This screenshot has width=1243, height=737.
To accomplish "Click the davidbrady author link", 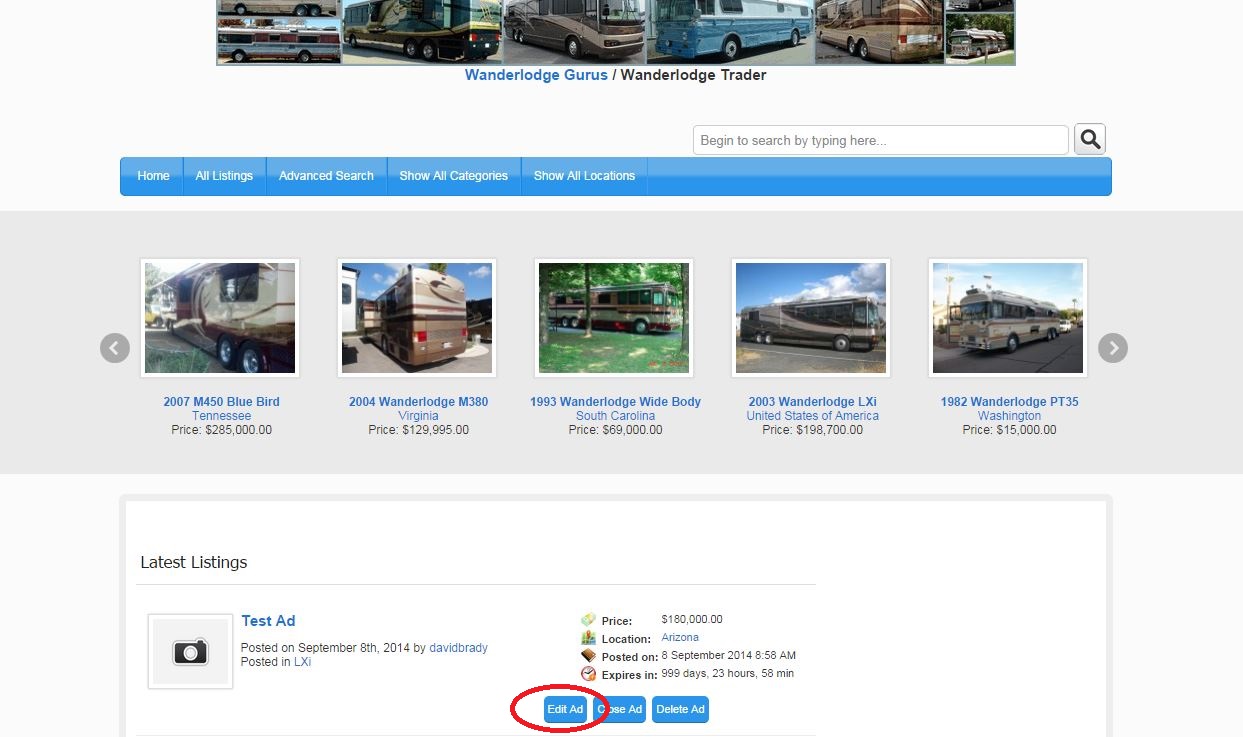I will pyautogui.click(x=458, y=648).
